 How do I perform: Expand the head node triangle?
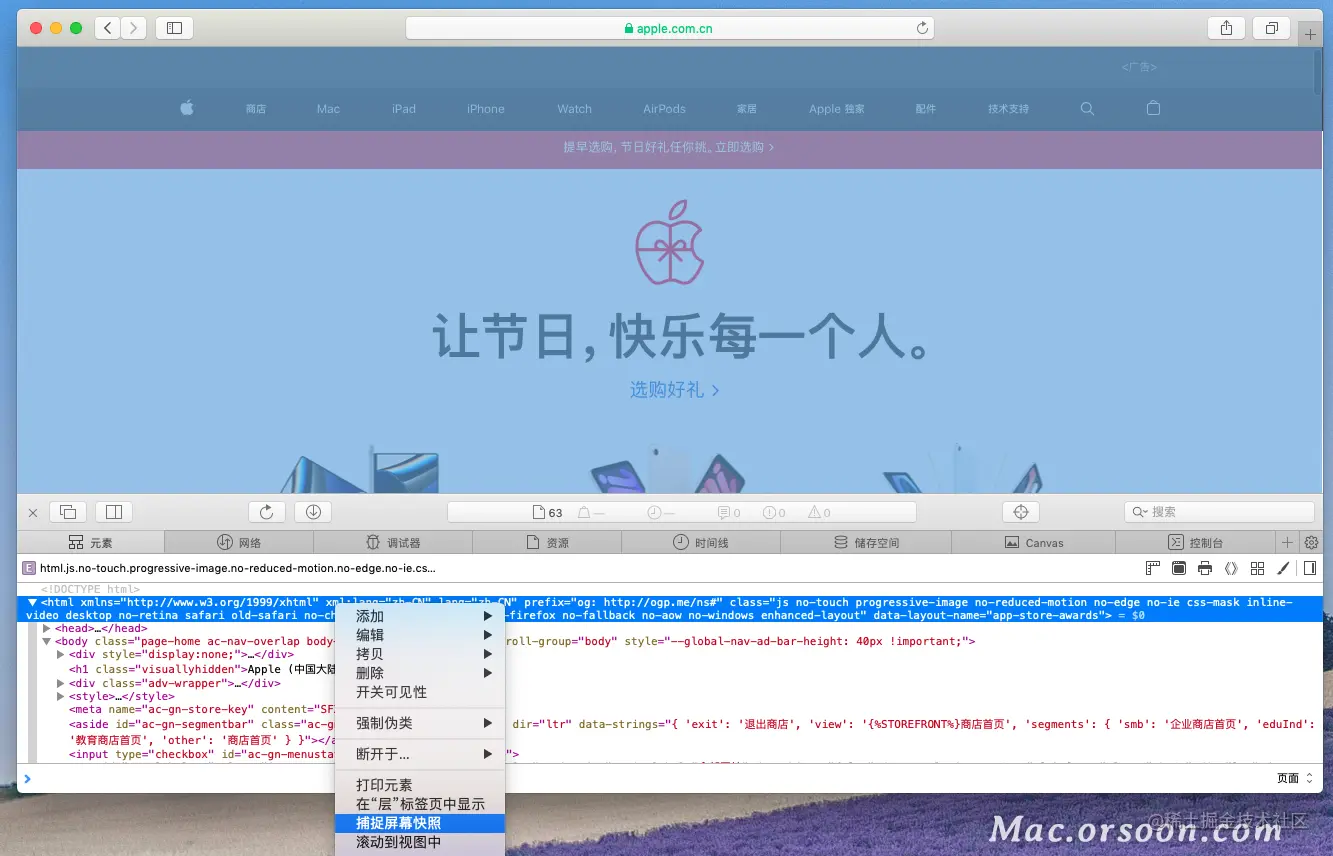tap(46, 628)
